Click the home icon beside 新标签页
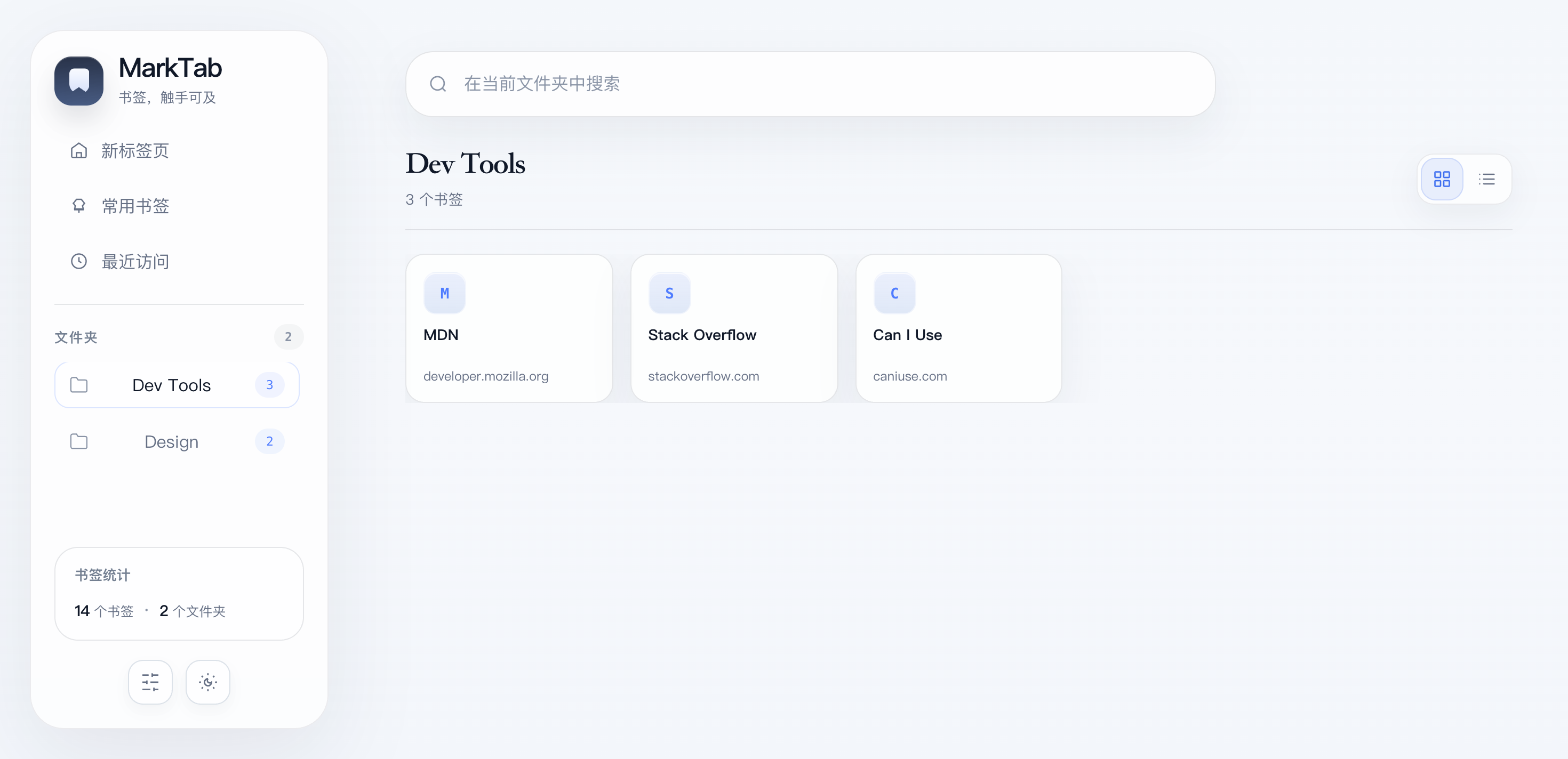 pos(78,150)
